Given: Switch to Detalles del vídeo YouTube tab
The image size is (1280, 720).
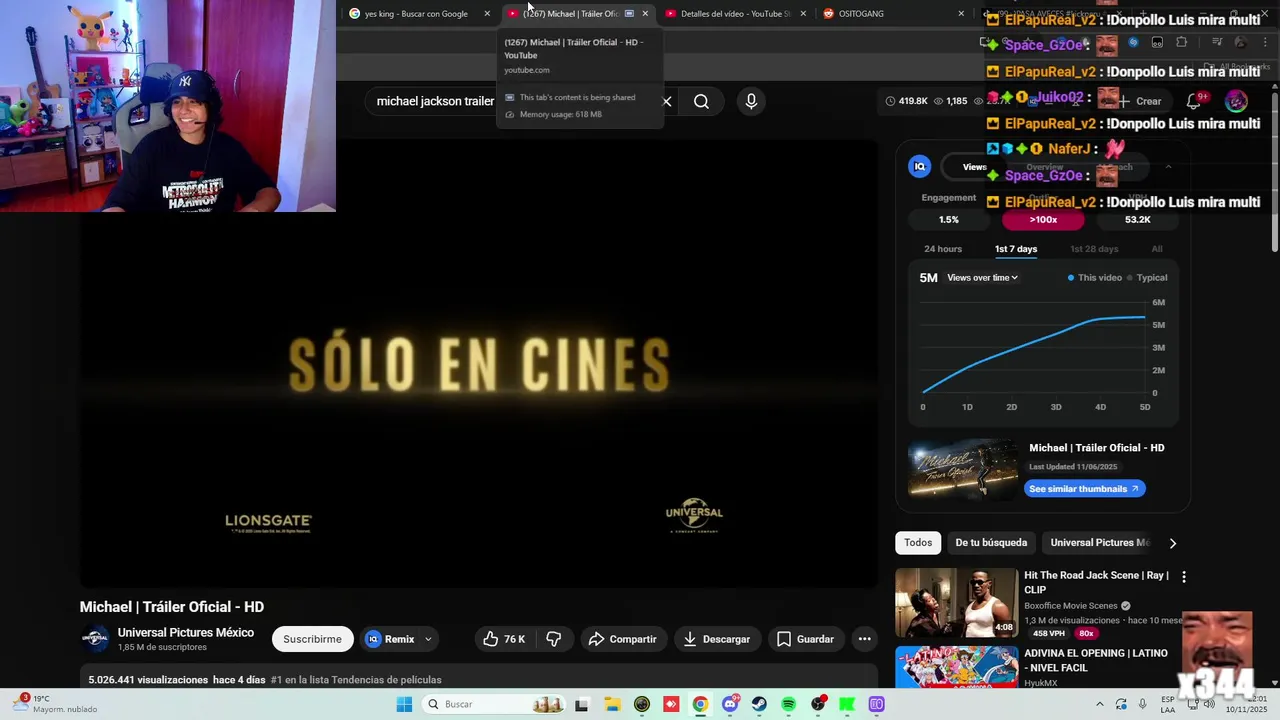Looking at the screenshot, I should point(733,14).
